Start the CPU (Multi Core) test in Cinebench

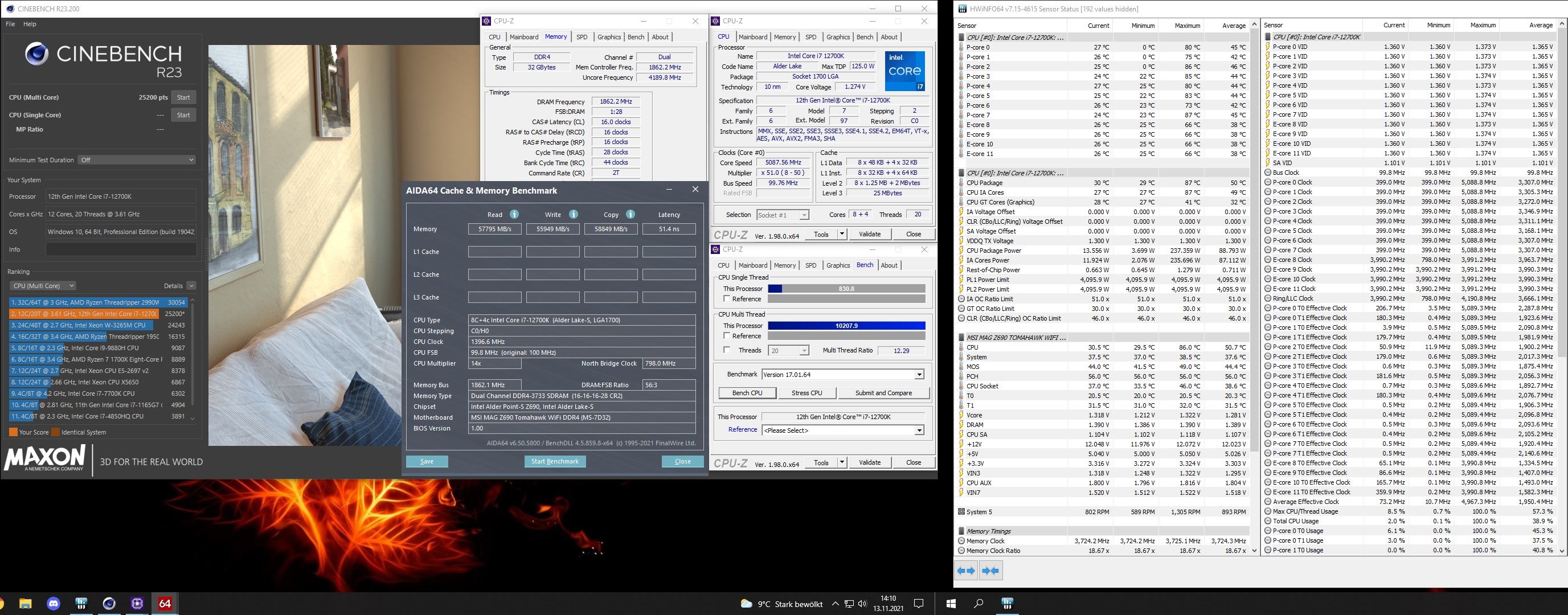183,97
